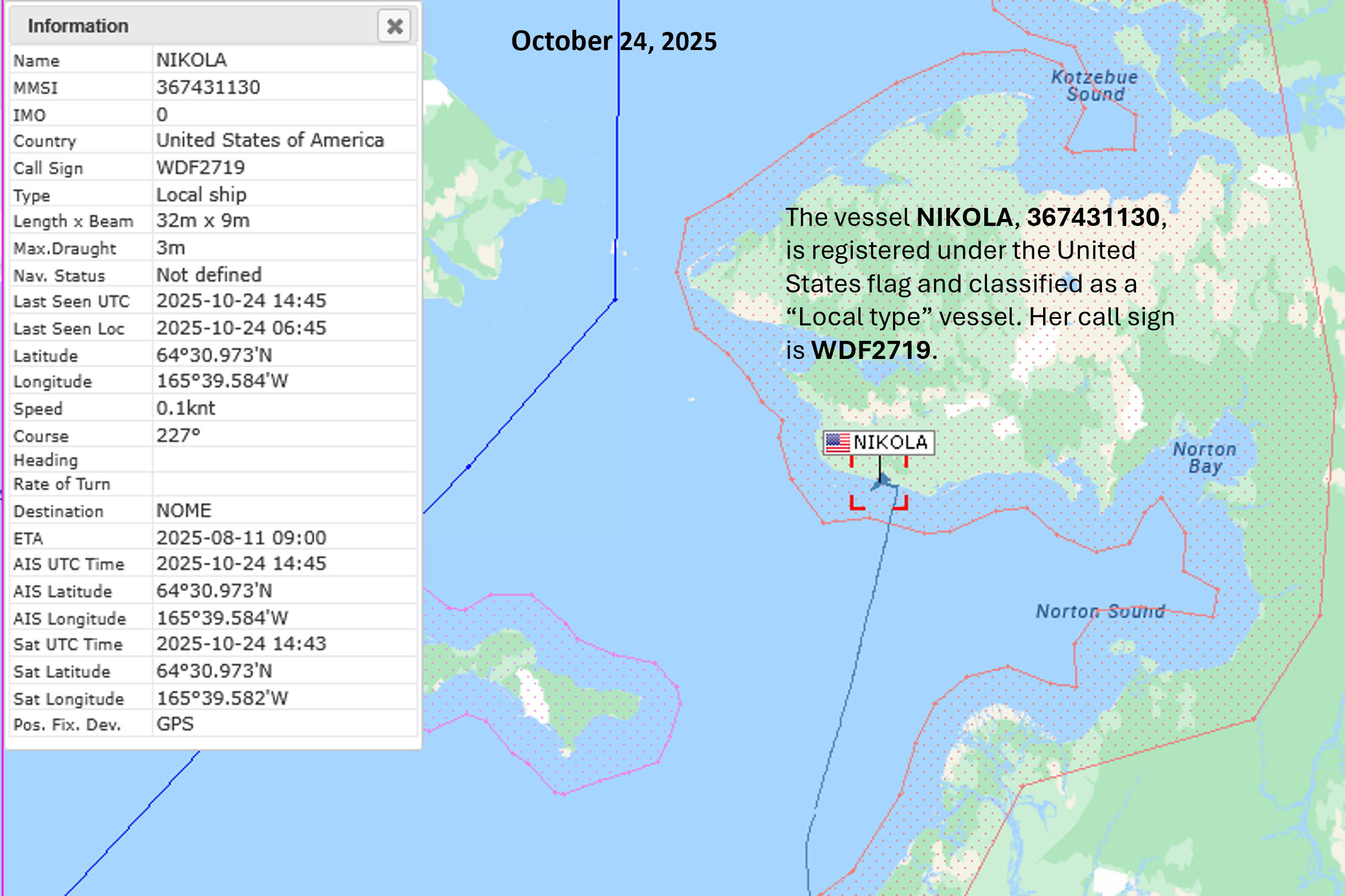Click the Call Sign value WDF2719

pyautogui.click(x=201, y=168)
